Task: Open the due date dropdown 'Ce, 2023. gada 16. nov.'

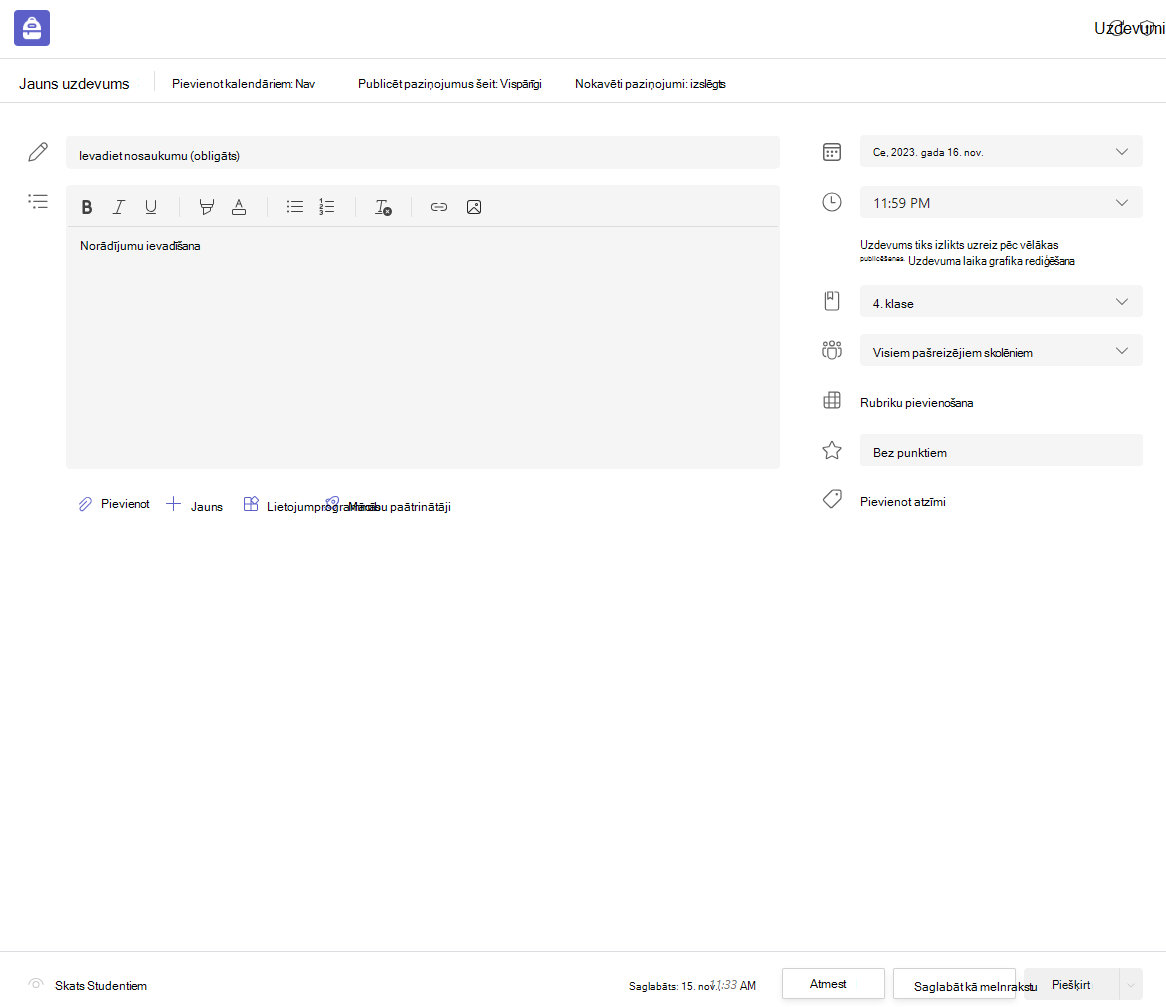Action: (1001, 152)
